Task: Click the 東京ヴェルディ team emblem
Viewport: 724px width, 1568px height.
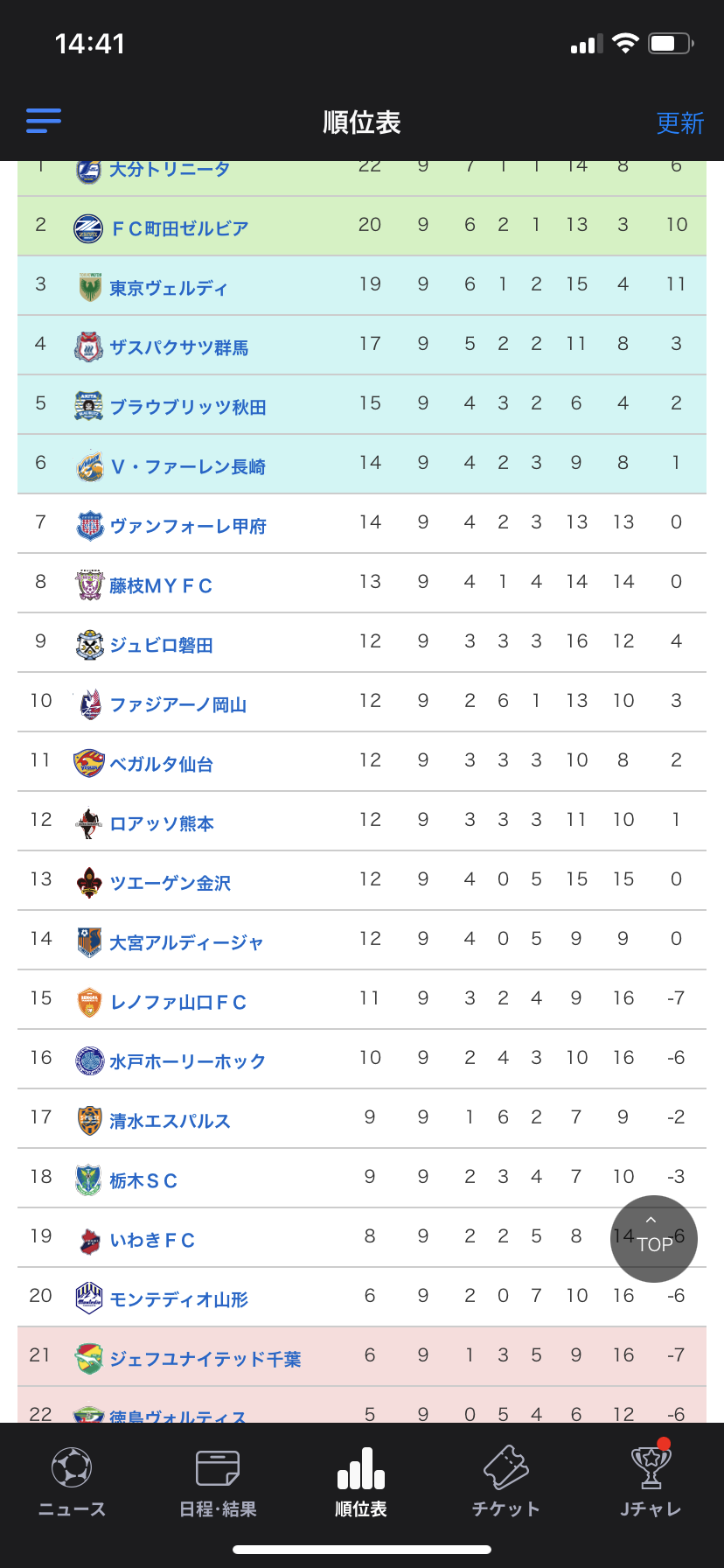Action: point(89,288)
